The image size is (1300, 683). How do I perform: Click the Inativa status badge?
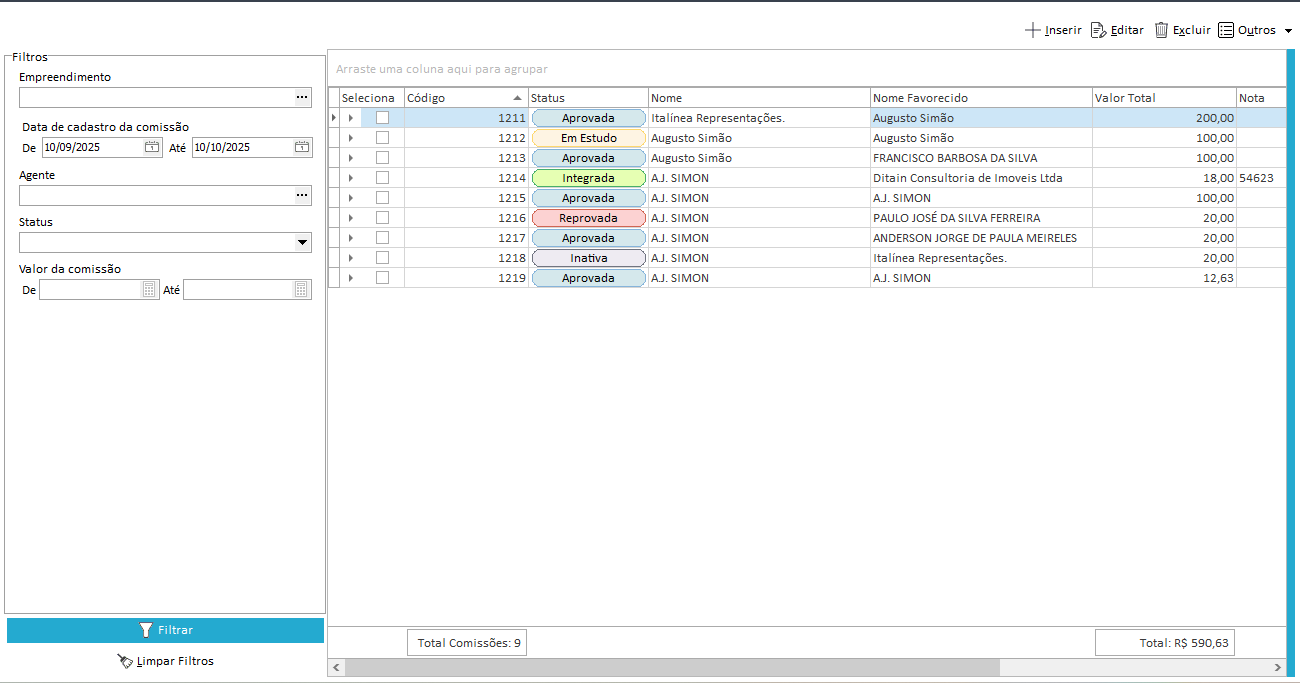pyautogui.click(x=588, y=258)
